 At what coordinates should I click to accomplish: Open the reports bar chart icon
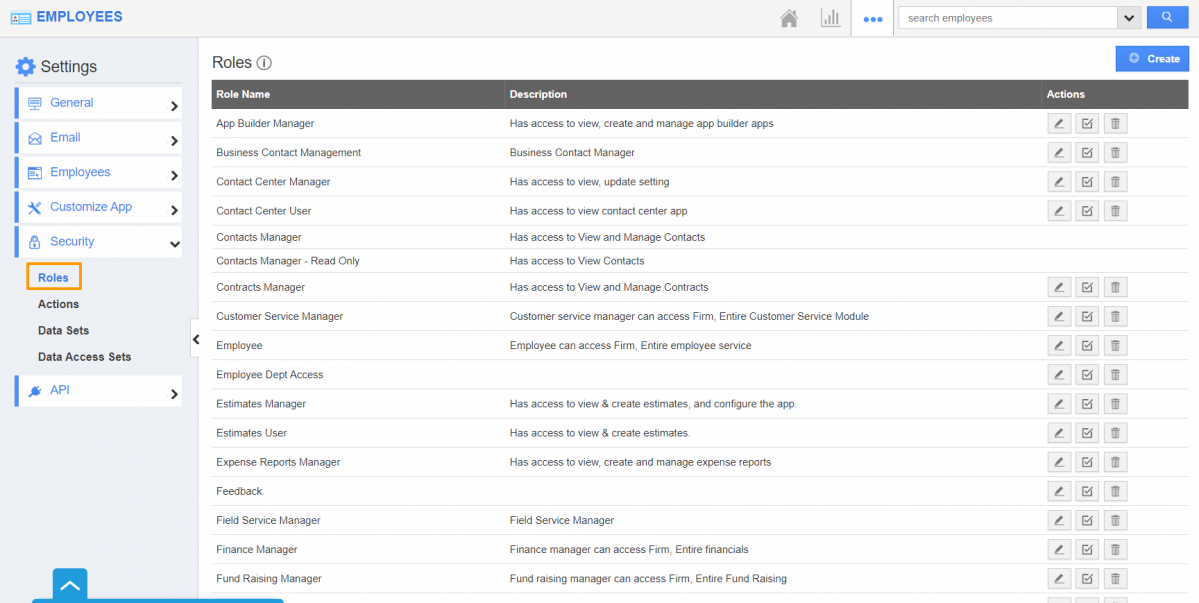[x=830, y=18]
